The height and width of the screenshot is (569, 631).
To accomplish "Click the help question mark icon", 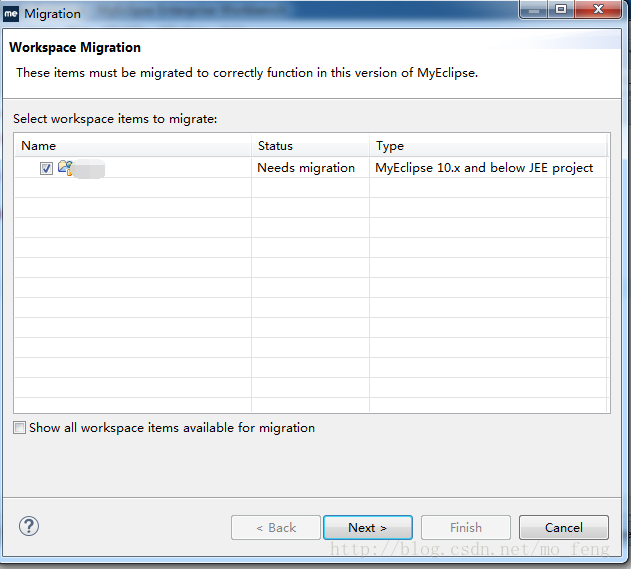I will pos(29,526).
